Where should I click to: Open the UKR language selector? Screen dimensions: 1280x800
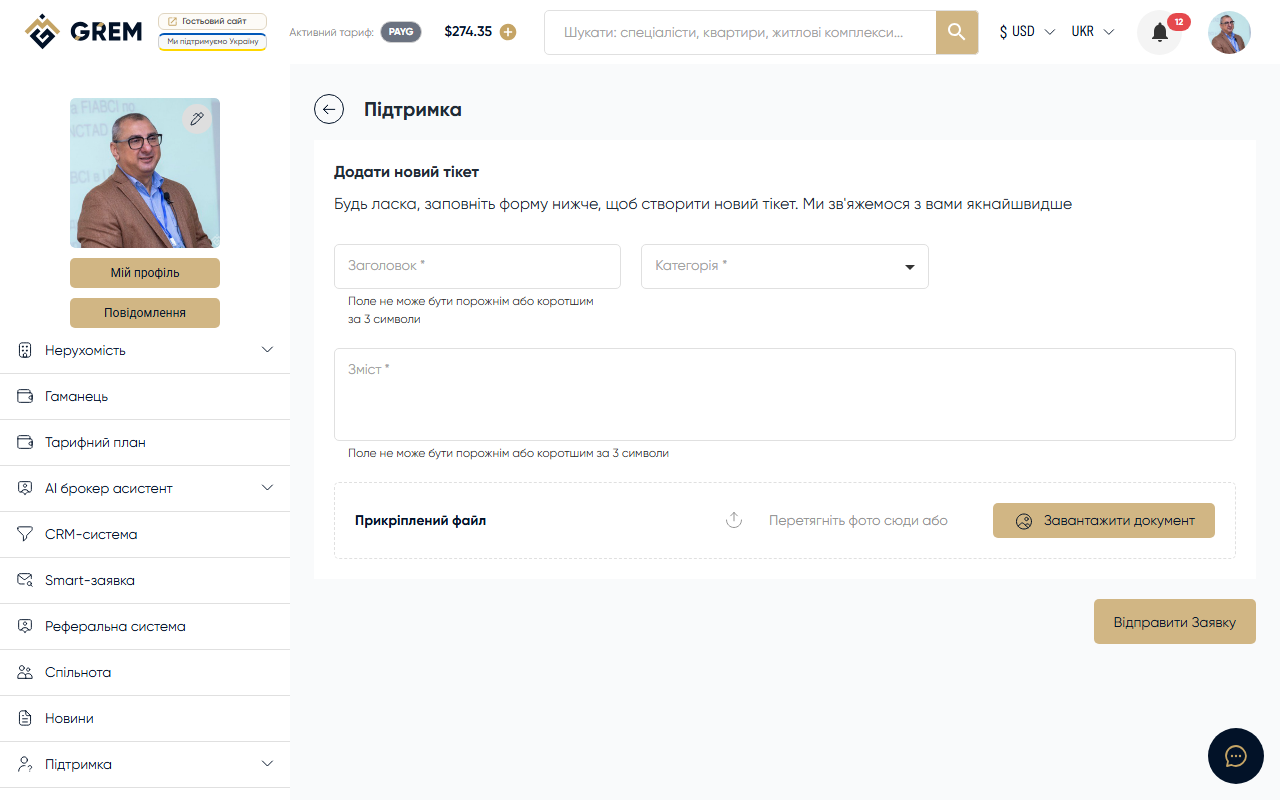[x=1092, y=32]
